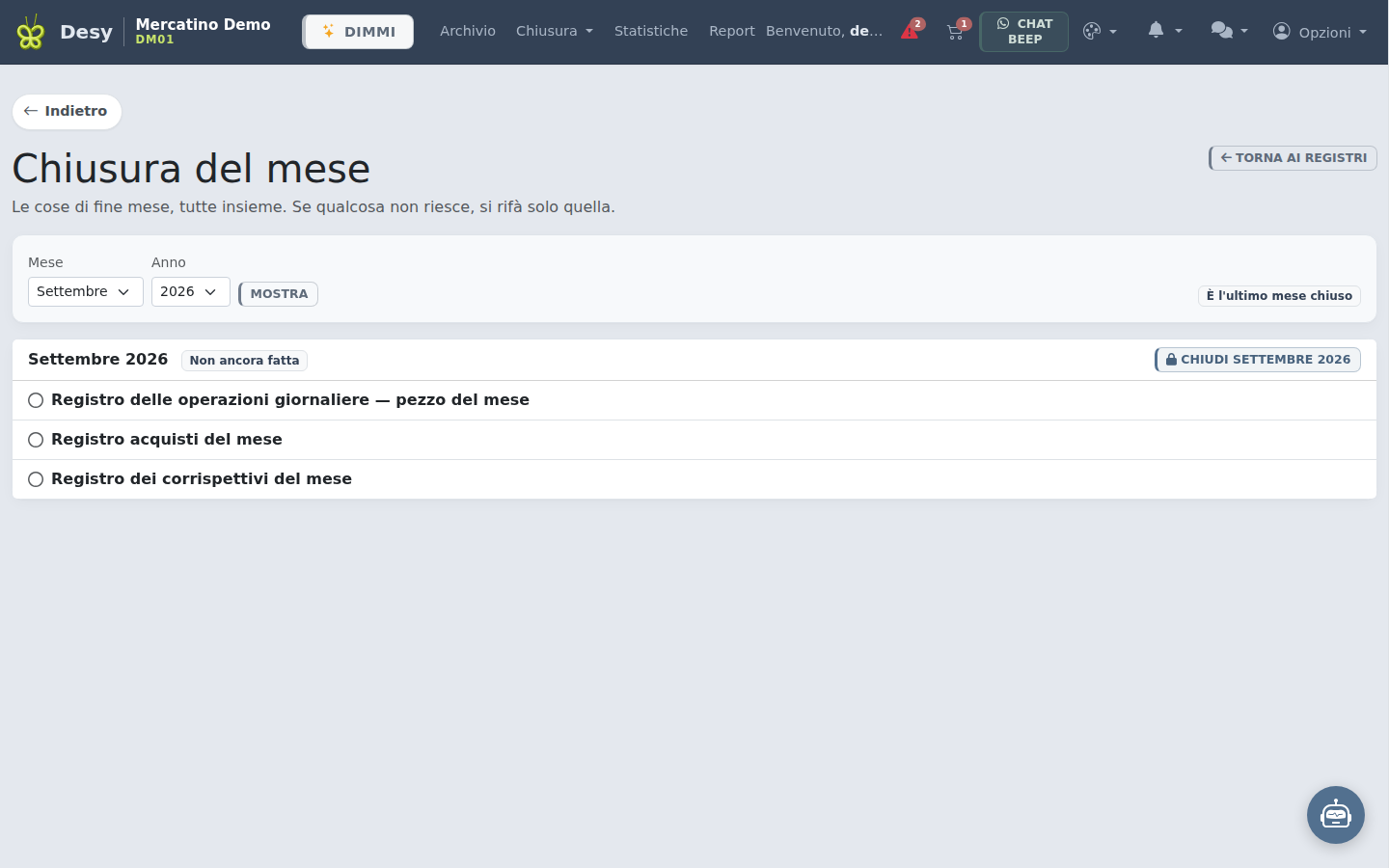Open the chat bubbles messages icon
The image size is (1389, 868).
click(1229, 31)
